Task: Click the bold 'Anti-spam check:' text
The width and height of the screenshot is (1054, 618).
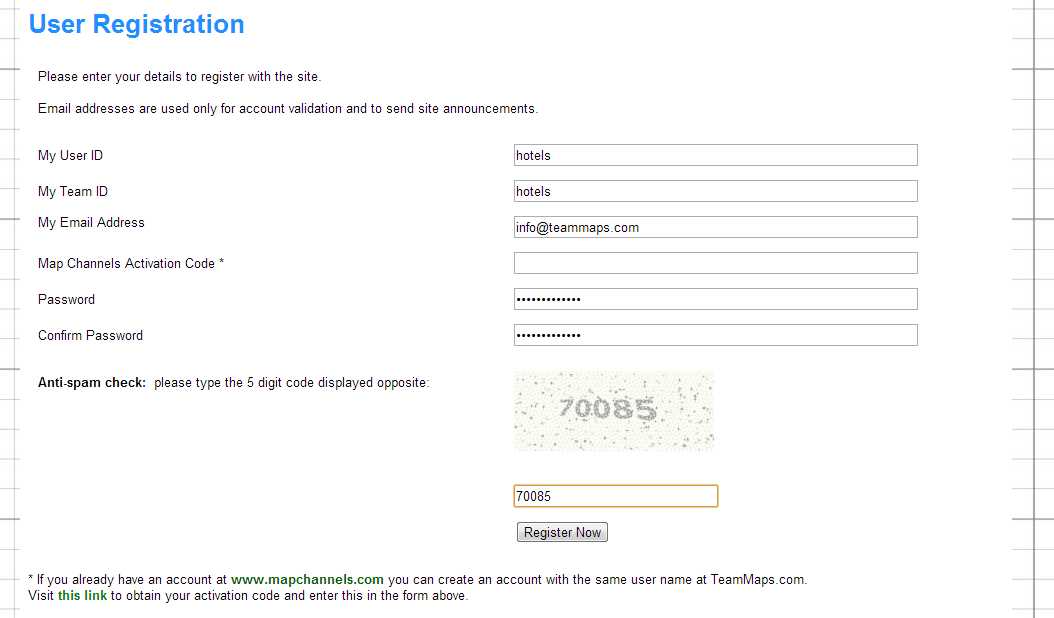Action: point(91,383)
